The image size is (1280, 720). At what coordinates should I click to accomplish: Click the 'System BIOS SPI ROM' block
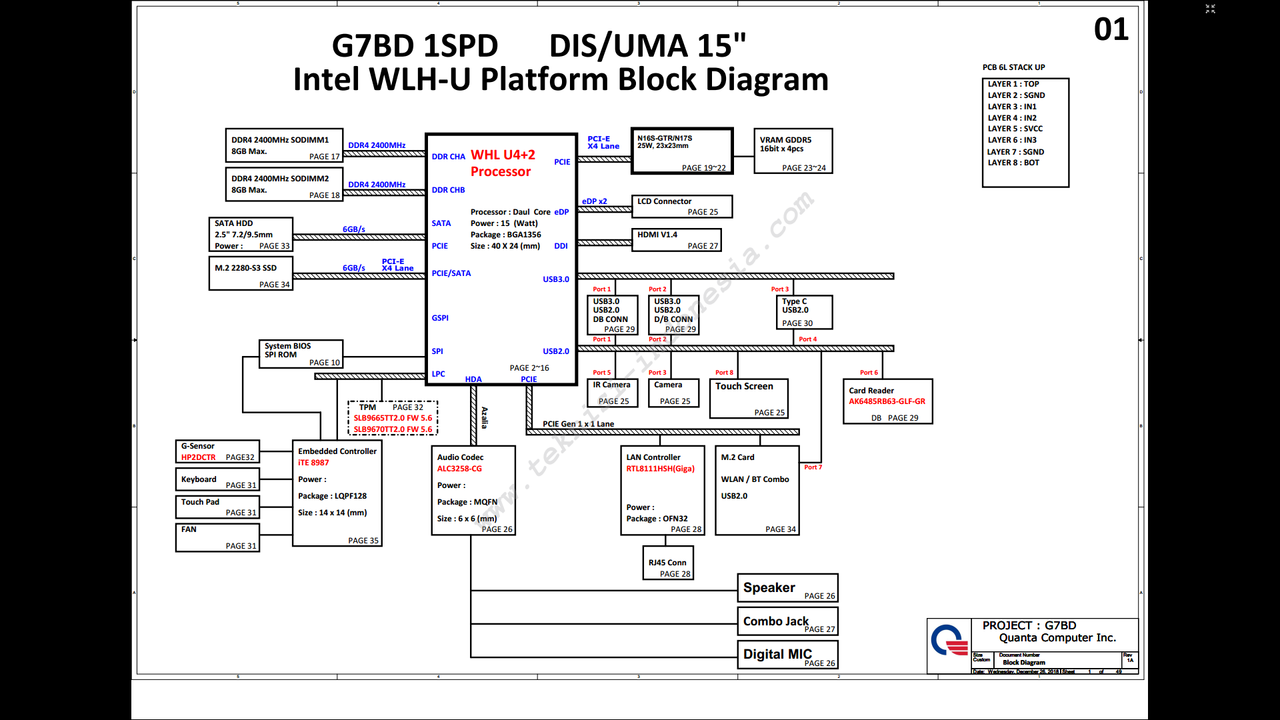[301, 354]
